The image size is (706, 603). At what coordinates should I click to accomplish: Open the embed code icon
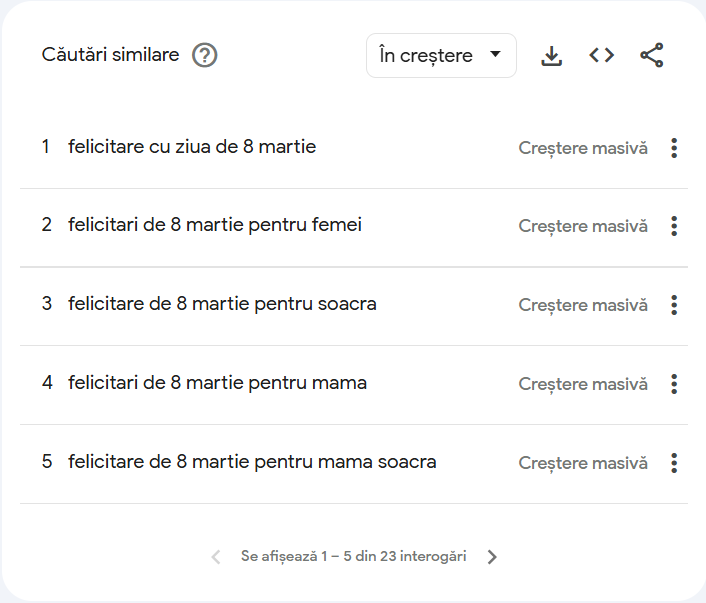pos(602,55)
